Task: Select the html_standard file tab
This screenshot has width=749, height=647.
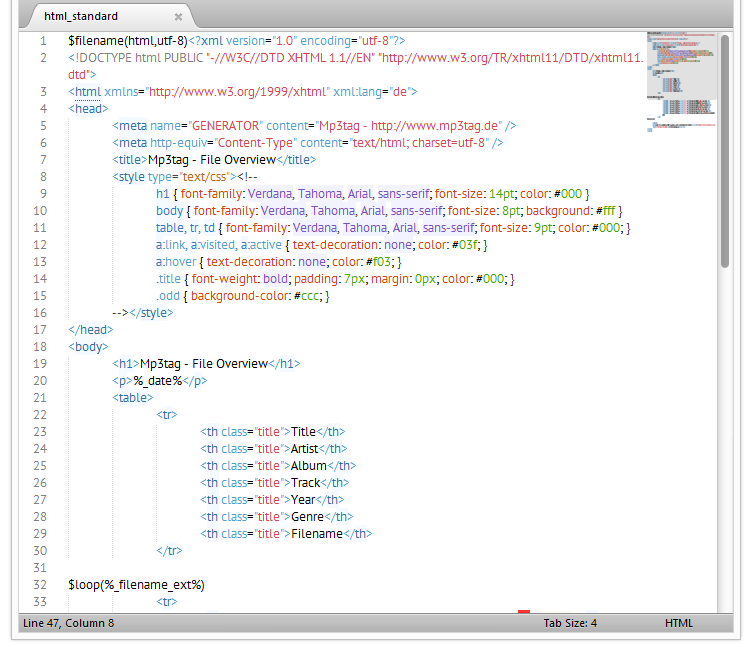Action: coord(81,17)
